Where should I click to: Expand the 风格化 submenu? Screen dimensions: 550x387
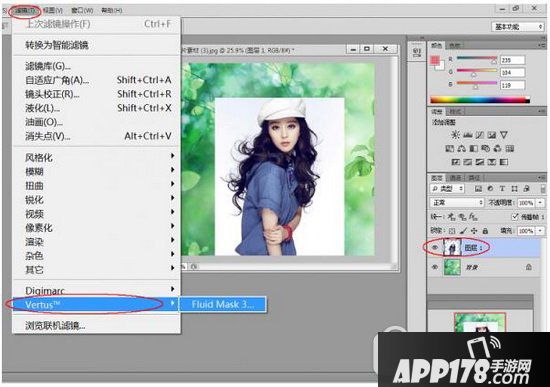96,157
